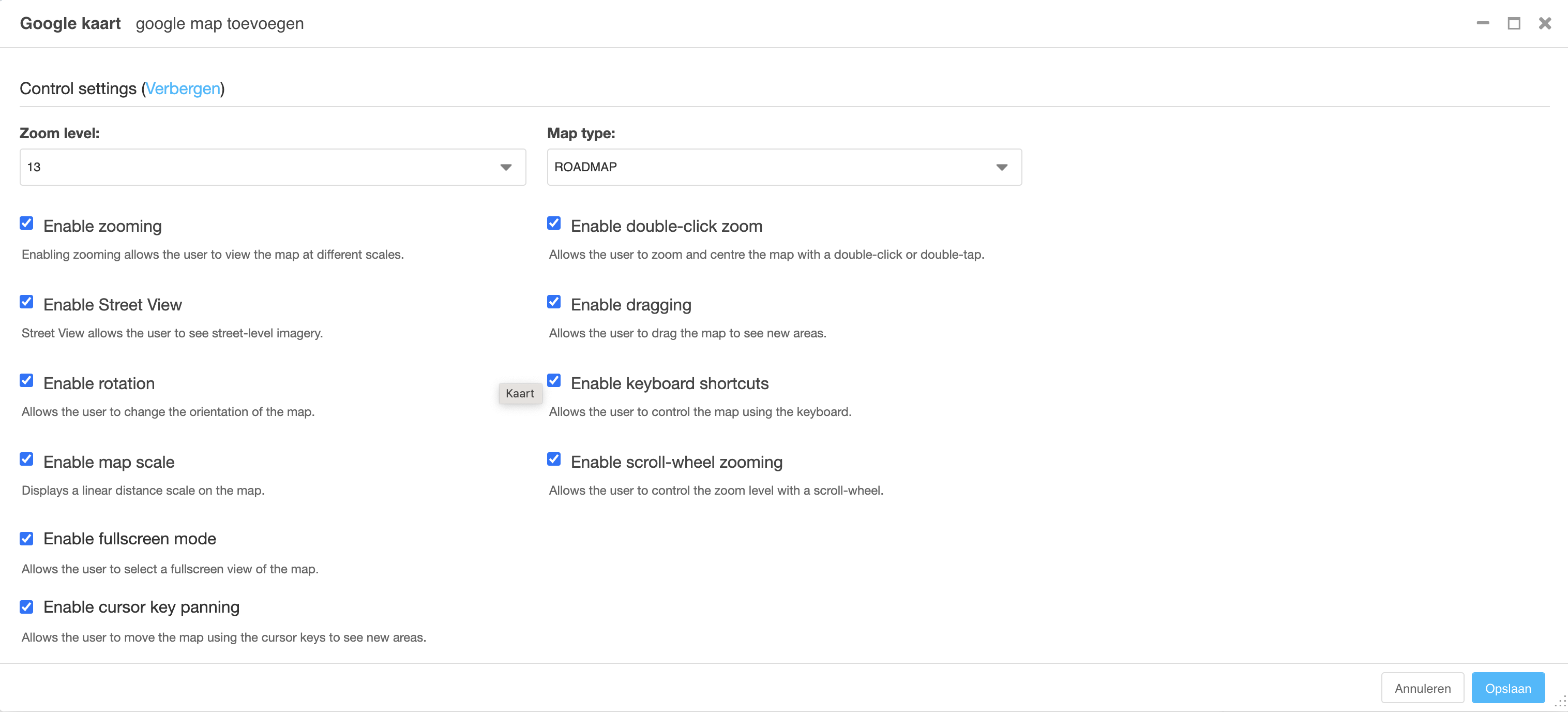Viewport: 1568px width, 712px height.
Task: Uncheck Enable double-click zoom
Action: 553,224
